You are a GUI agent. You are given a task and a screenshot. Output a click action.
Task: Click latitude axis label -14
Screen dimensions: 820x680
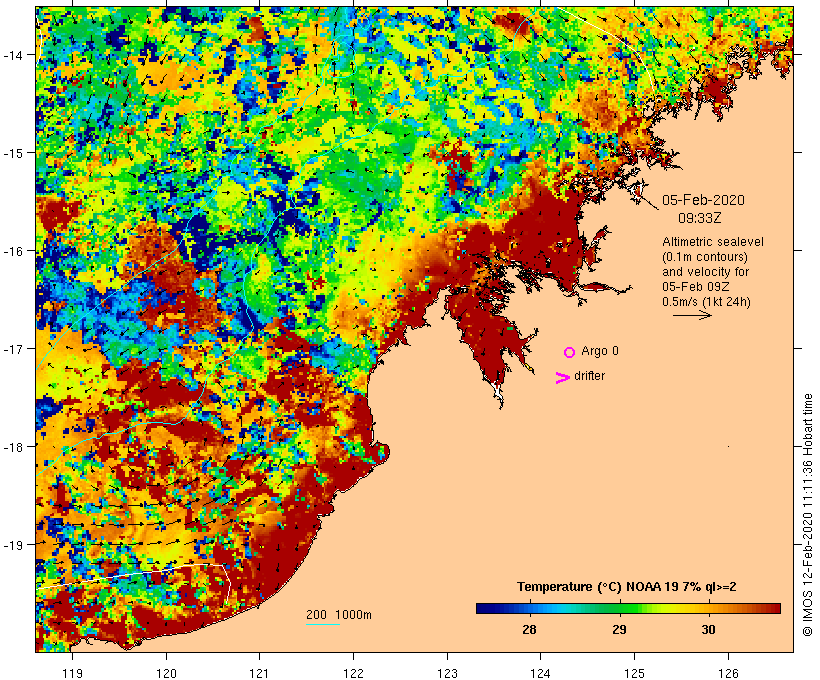click(x=13, y=55)
